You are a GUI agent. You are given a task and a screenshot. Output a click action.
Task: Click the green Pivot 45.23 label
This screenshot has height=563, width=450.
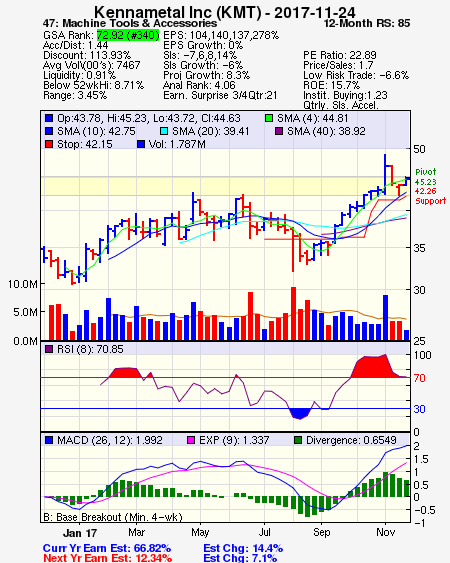tap(426, 177)
